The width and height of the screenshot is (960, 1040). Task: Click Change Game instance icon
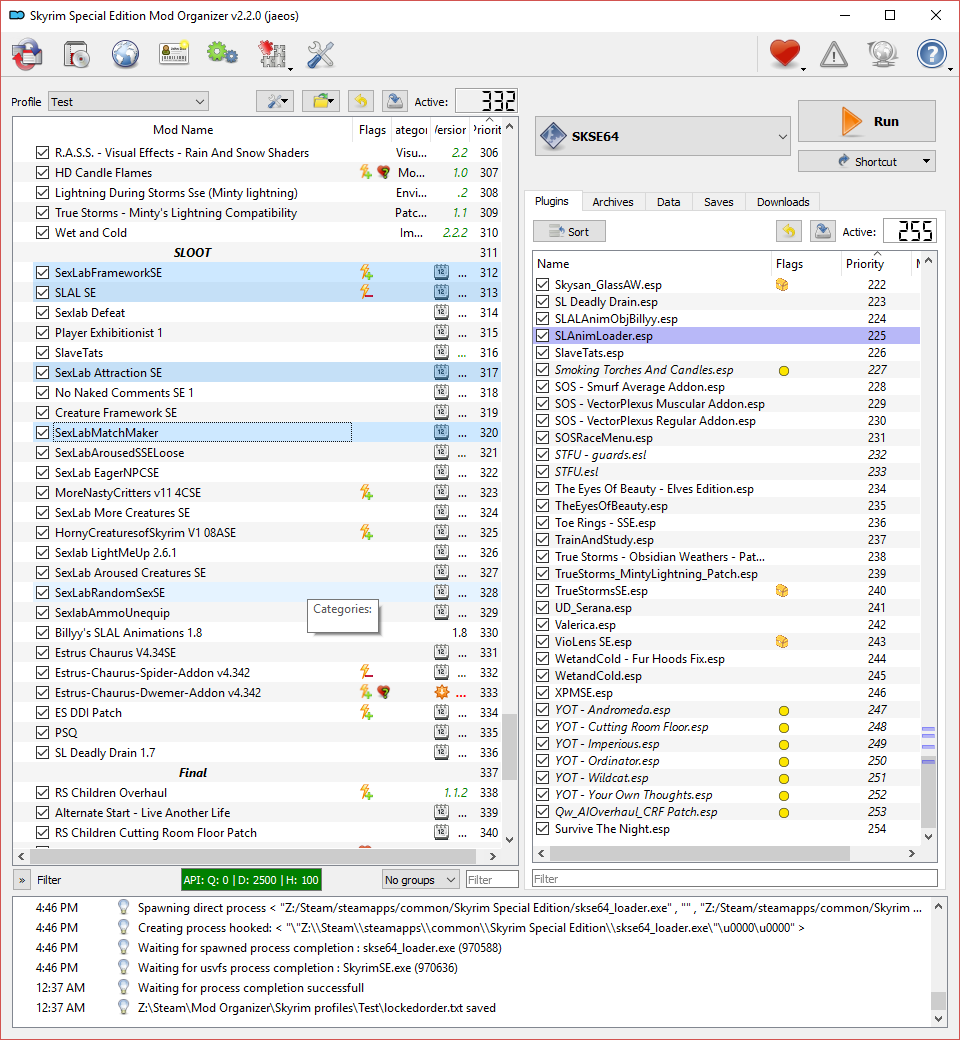pyautogui.click(x=27, y=54)
